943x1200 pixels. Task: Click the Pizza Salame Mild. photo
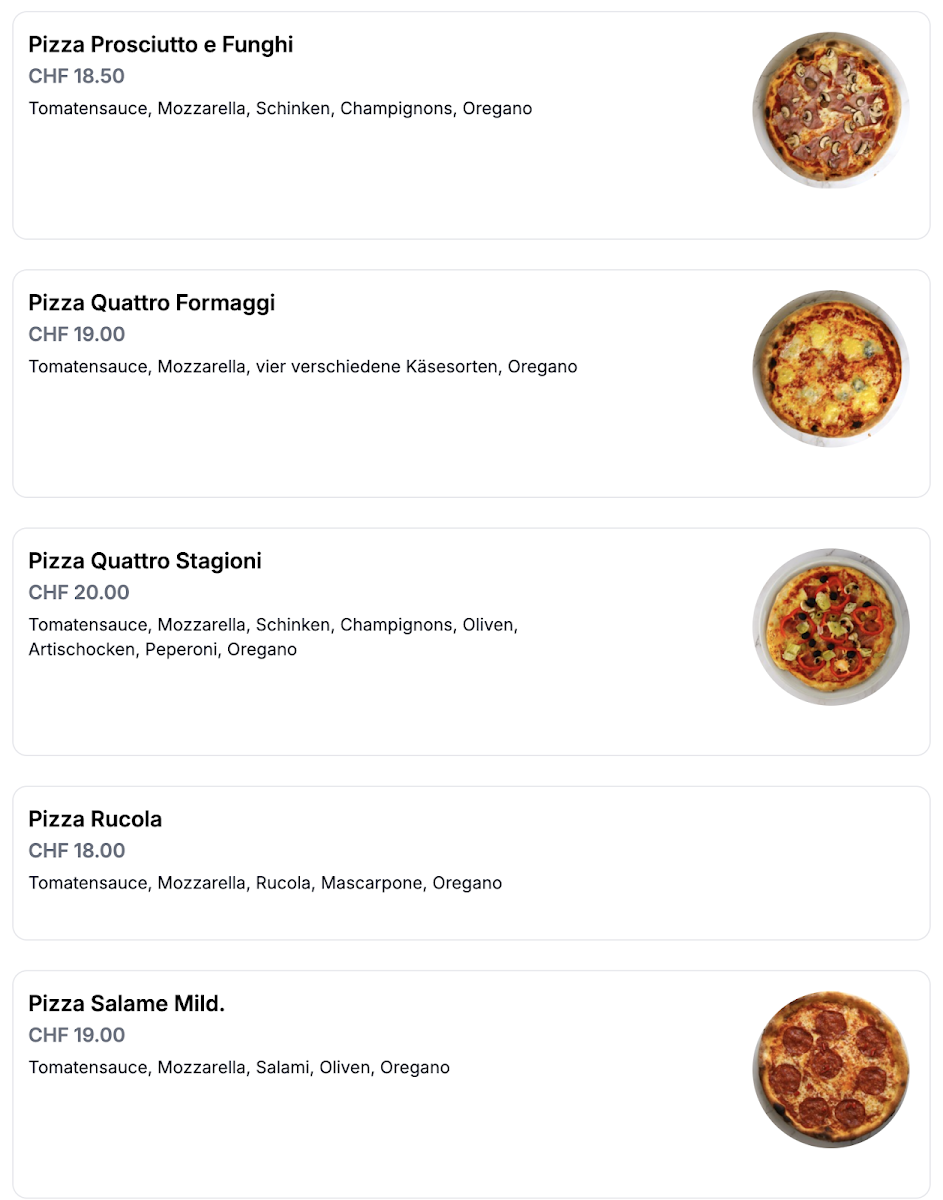[x=830, y=1070]
